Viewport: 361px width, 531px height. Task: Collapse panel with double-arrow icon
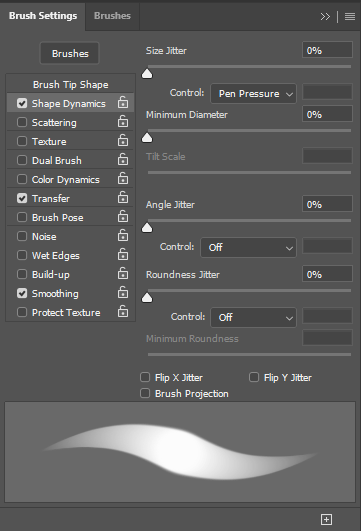tap(325, 16)
